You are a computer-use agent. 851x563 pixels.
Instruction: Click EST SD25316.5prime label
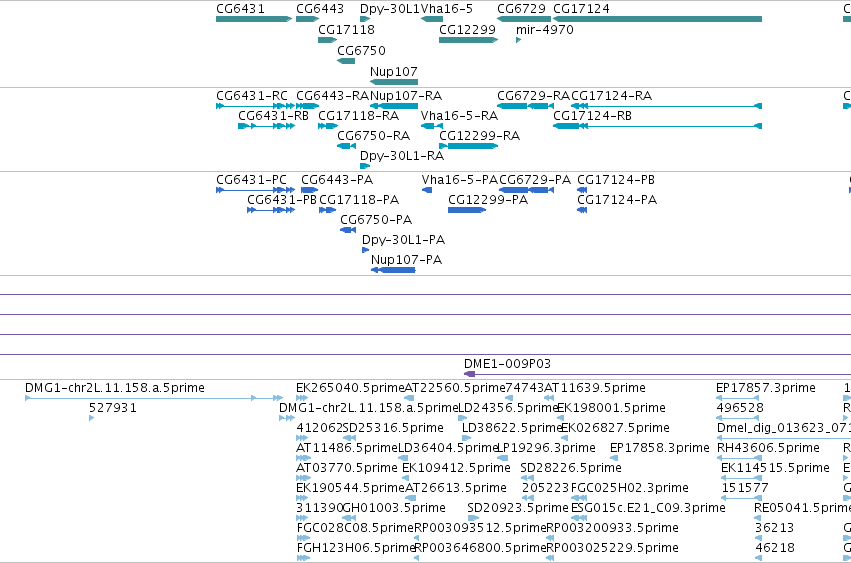[393, 428]
